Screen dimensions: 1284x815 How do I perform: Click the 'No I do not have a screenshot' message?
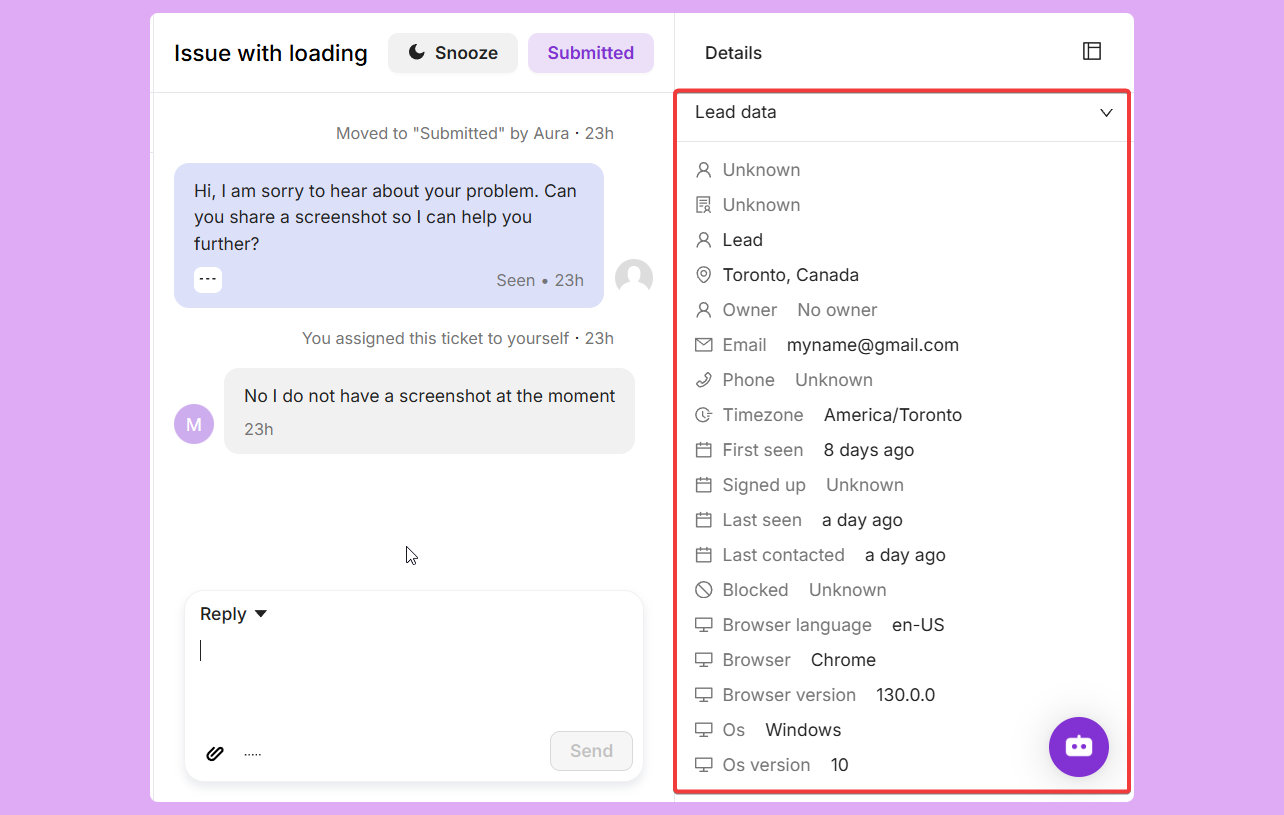[x=430, y=396]
